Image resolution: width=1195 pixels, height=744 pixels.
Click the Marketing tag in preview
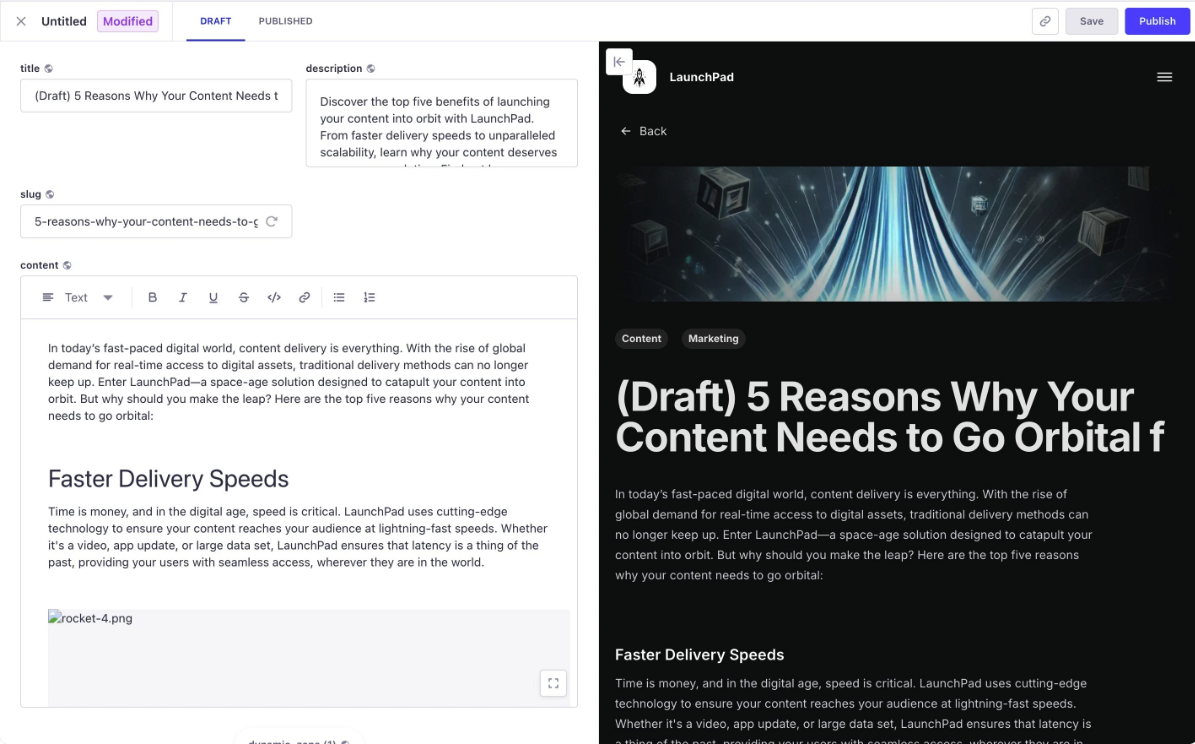click(713, 338)
